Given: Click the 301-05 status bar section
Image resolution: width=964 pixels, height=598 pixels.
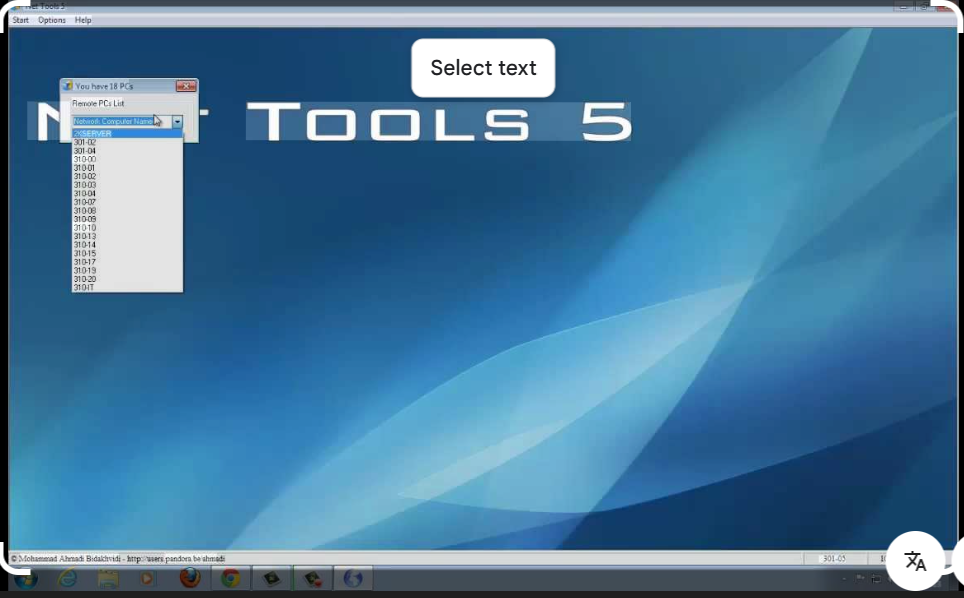Looking at the screenshot, I should (834, 559).
